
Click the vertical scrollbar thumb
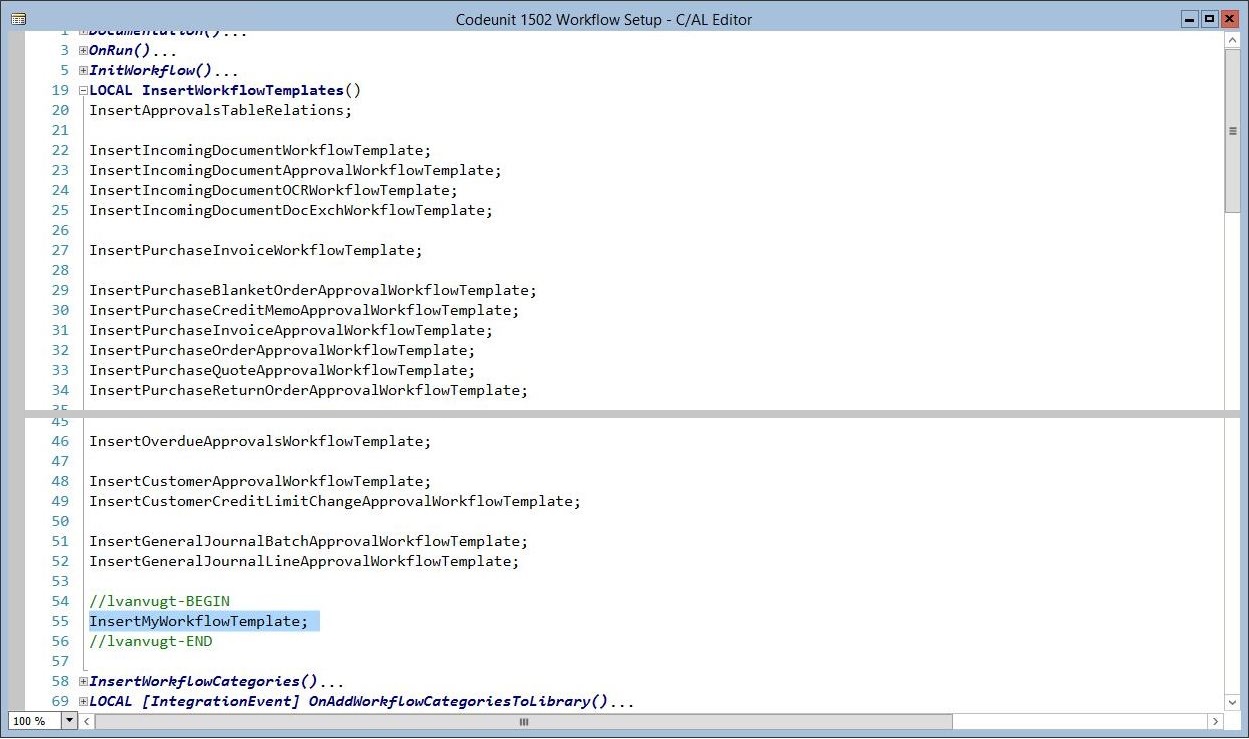point(1232,130)
